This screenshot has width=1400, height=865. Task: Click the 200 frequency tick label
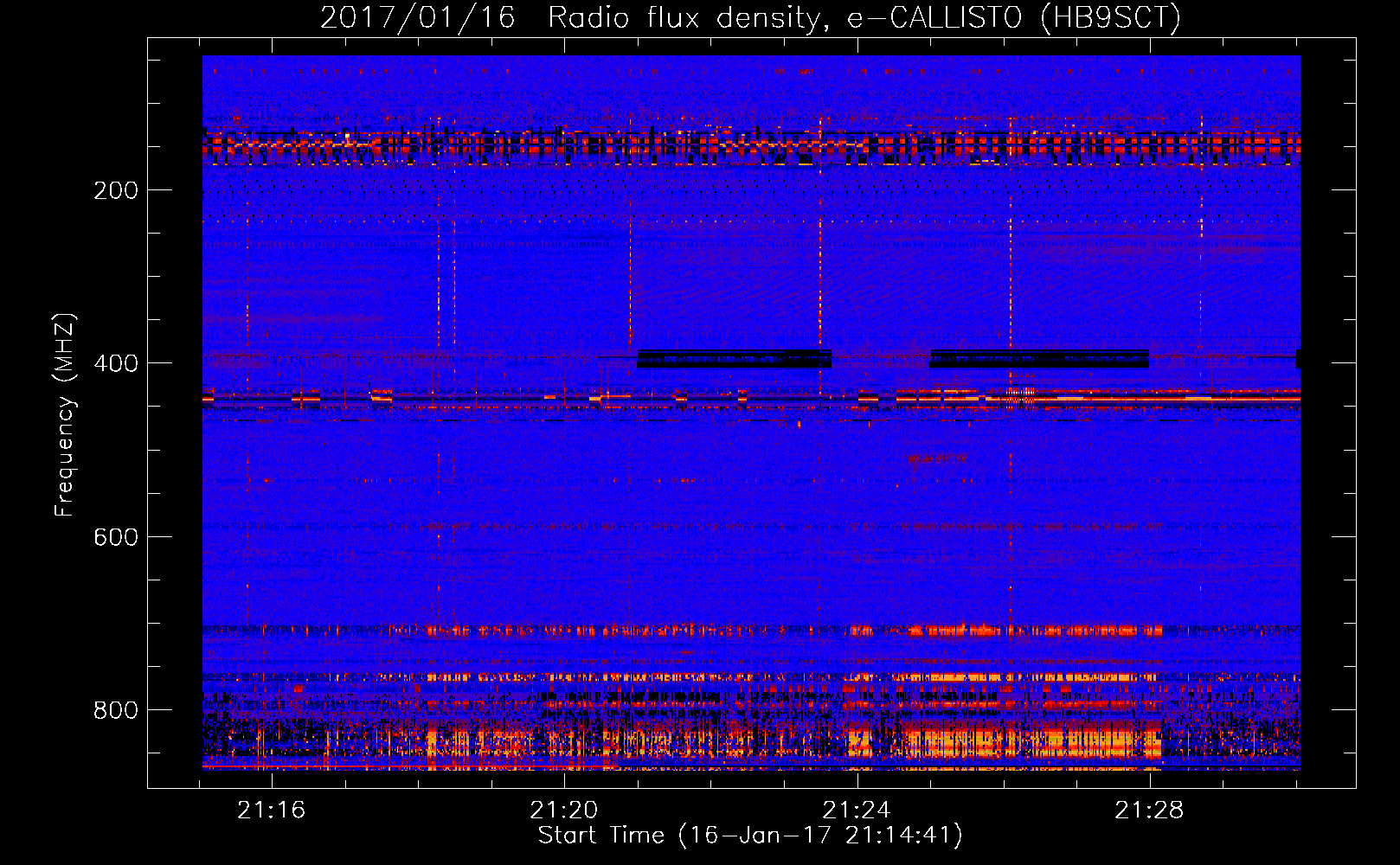(x=116, y=190)
